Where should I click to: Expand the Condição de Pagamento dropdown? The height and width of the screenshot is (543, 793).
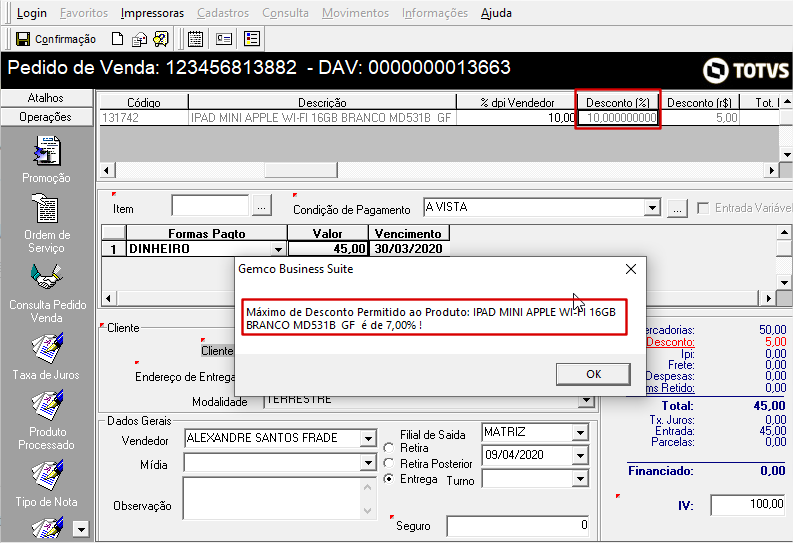click(652, 208)
